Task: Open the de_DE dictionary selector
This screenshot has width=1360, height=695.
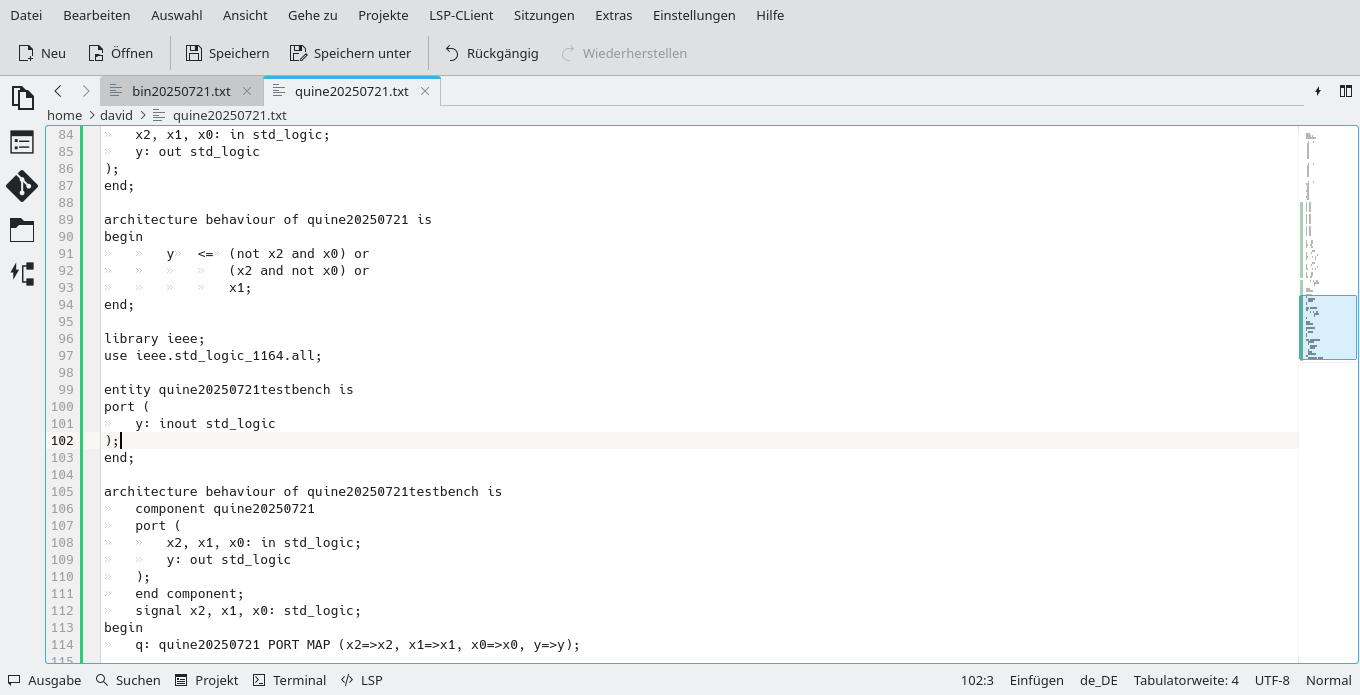Action: (x=1098, y=680)
